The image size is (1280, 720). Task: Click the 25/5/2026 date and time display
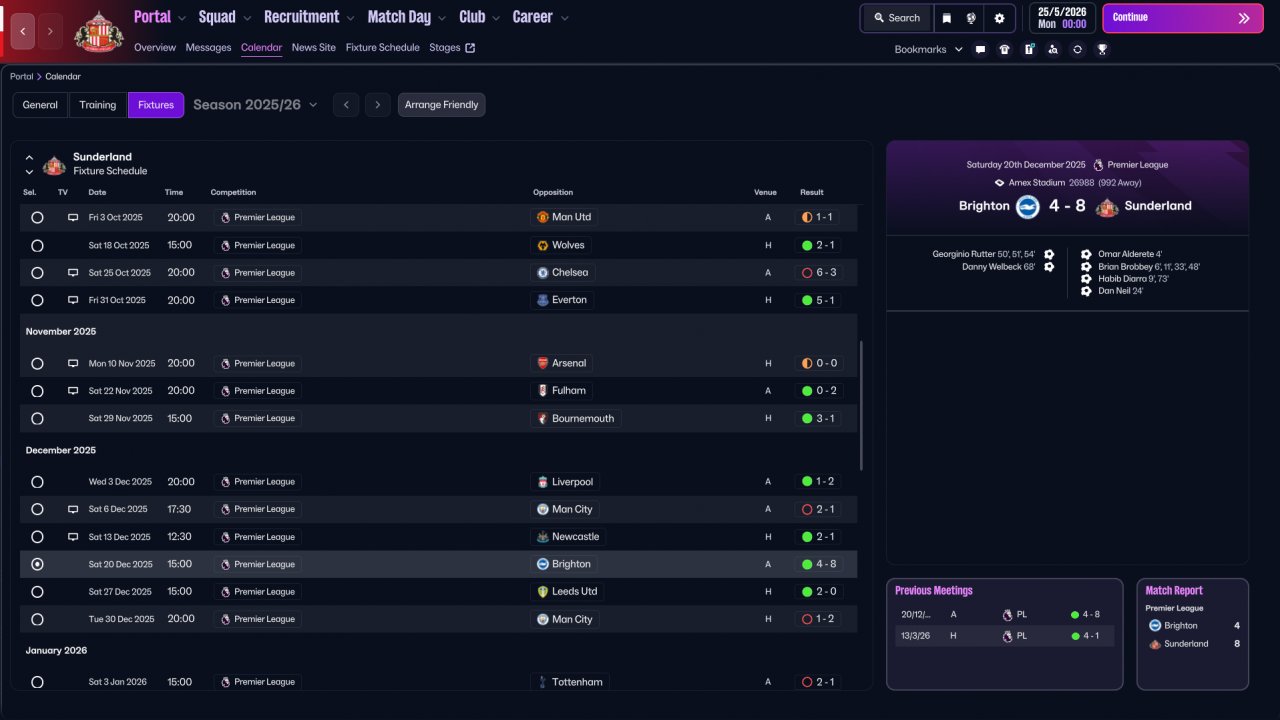tap(1061, 18)
